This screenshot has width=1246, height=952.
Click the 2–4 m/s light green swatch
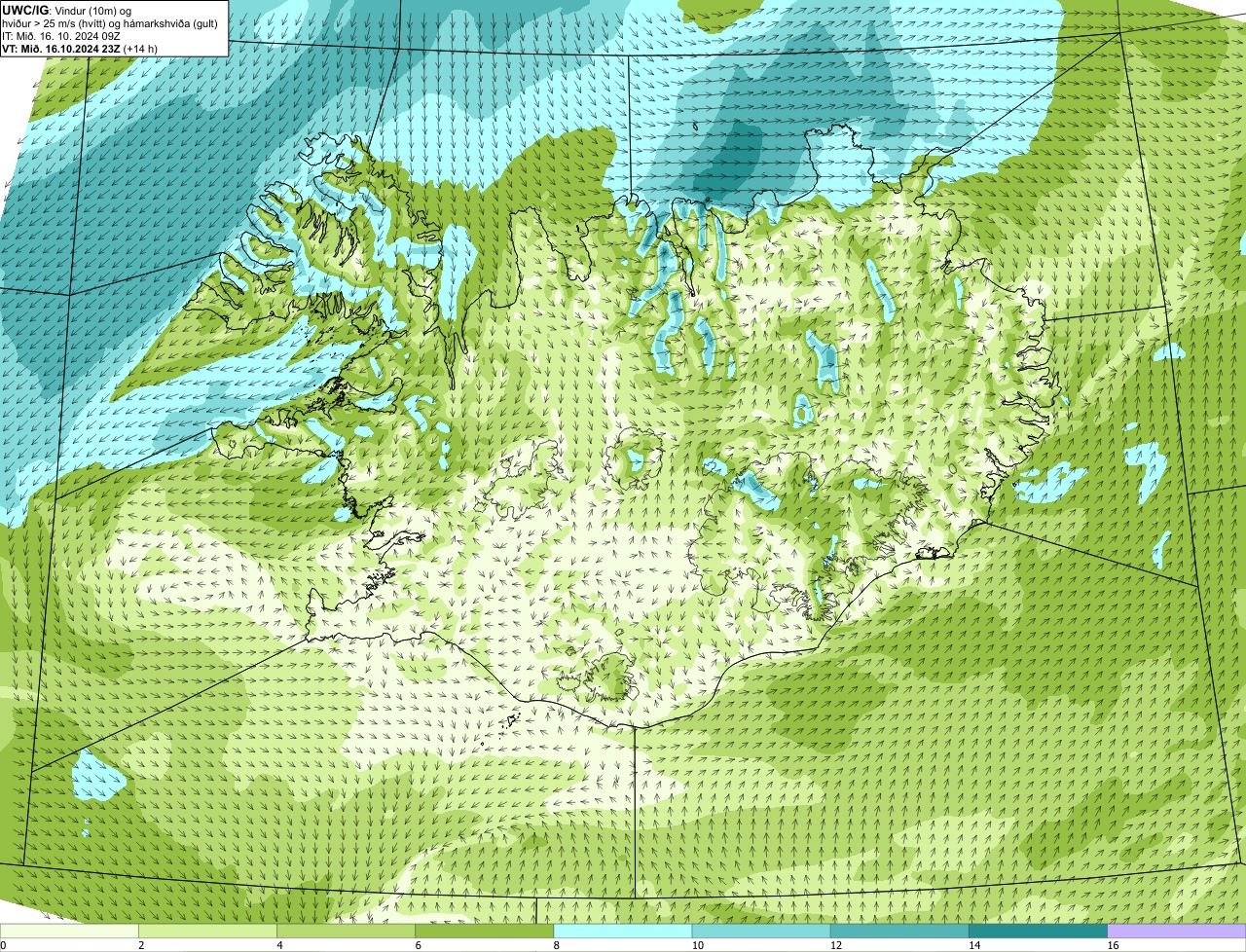tap(207, 931)
